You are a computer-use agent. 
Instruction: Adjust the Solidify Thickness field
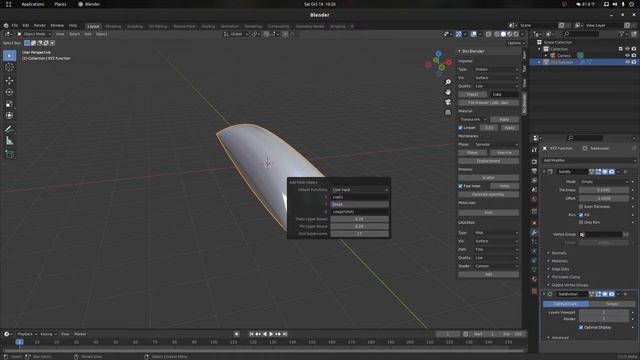604,190
